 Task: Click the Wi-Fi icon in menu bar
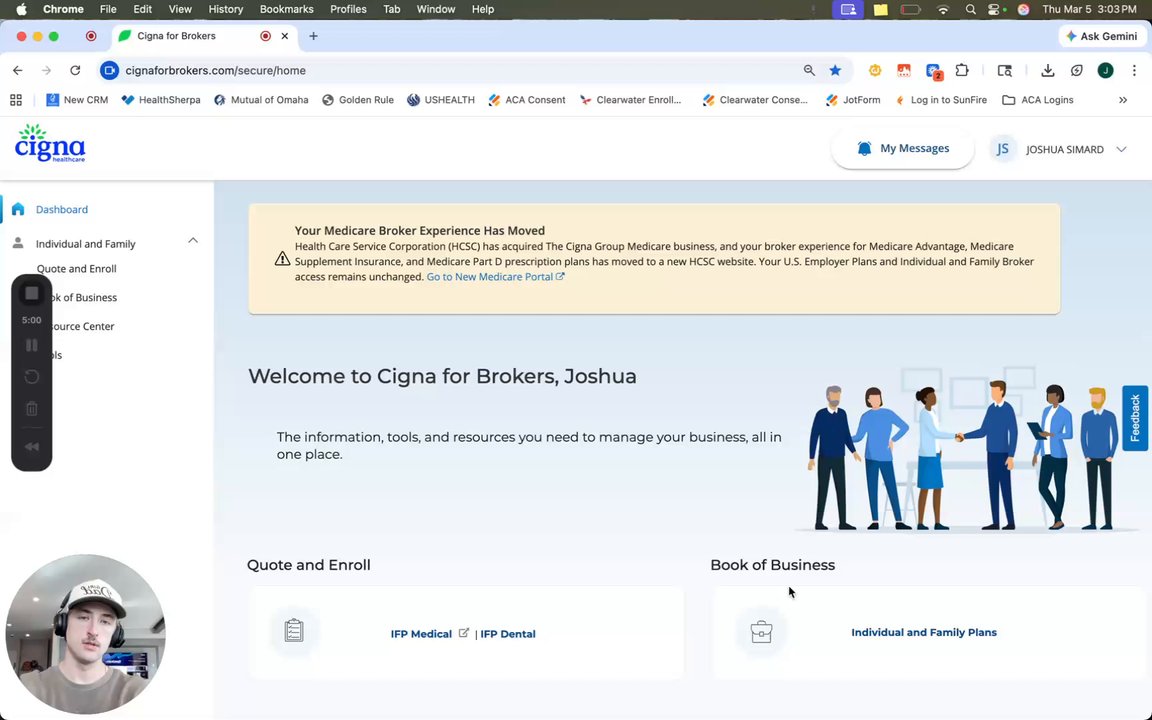tap(943, 10)
